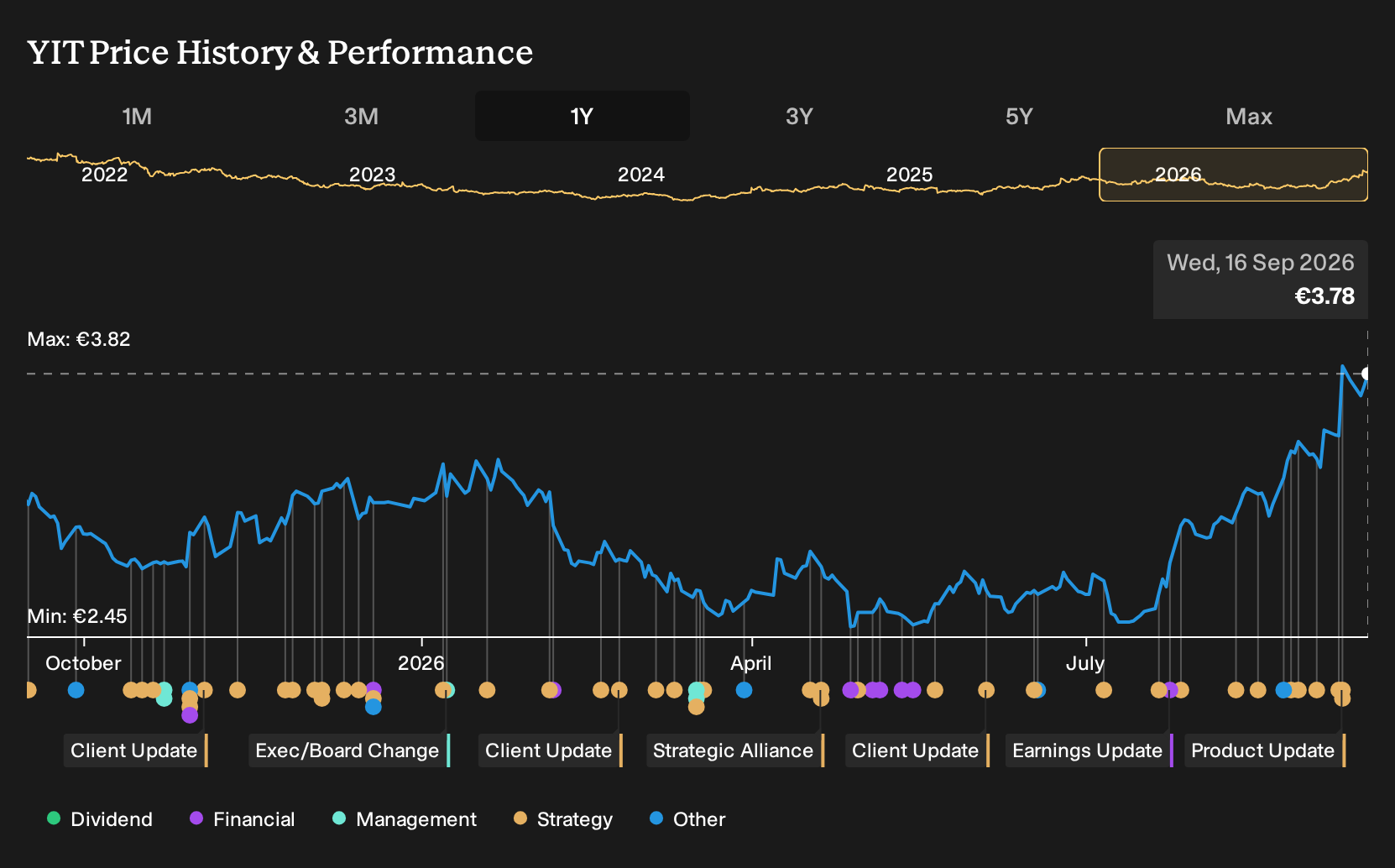The width and height of the screenshot is (1395, 868).
Task: Click orange dot linked to Exec/Board Change
Action: point(442,690)
